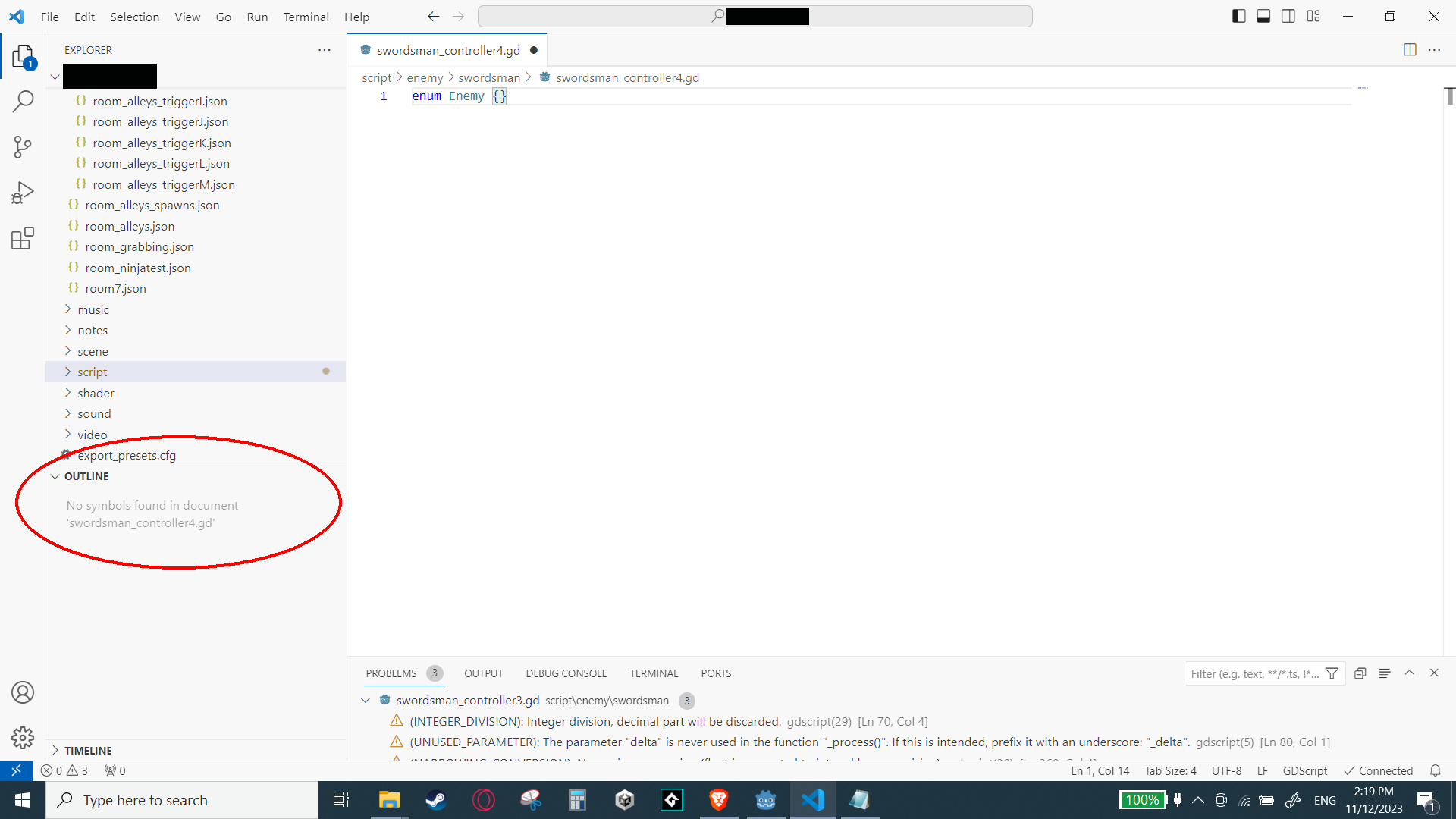Toggle the bottom panel layout button

pos(1263,17)
